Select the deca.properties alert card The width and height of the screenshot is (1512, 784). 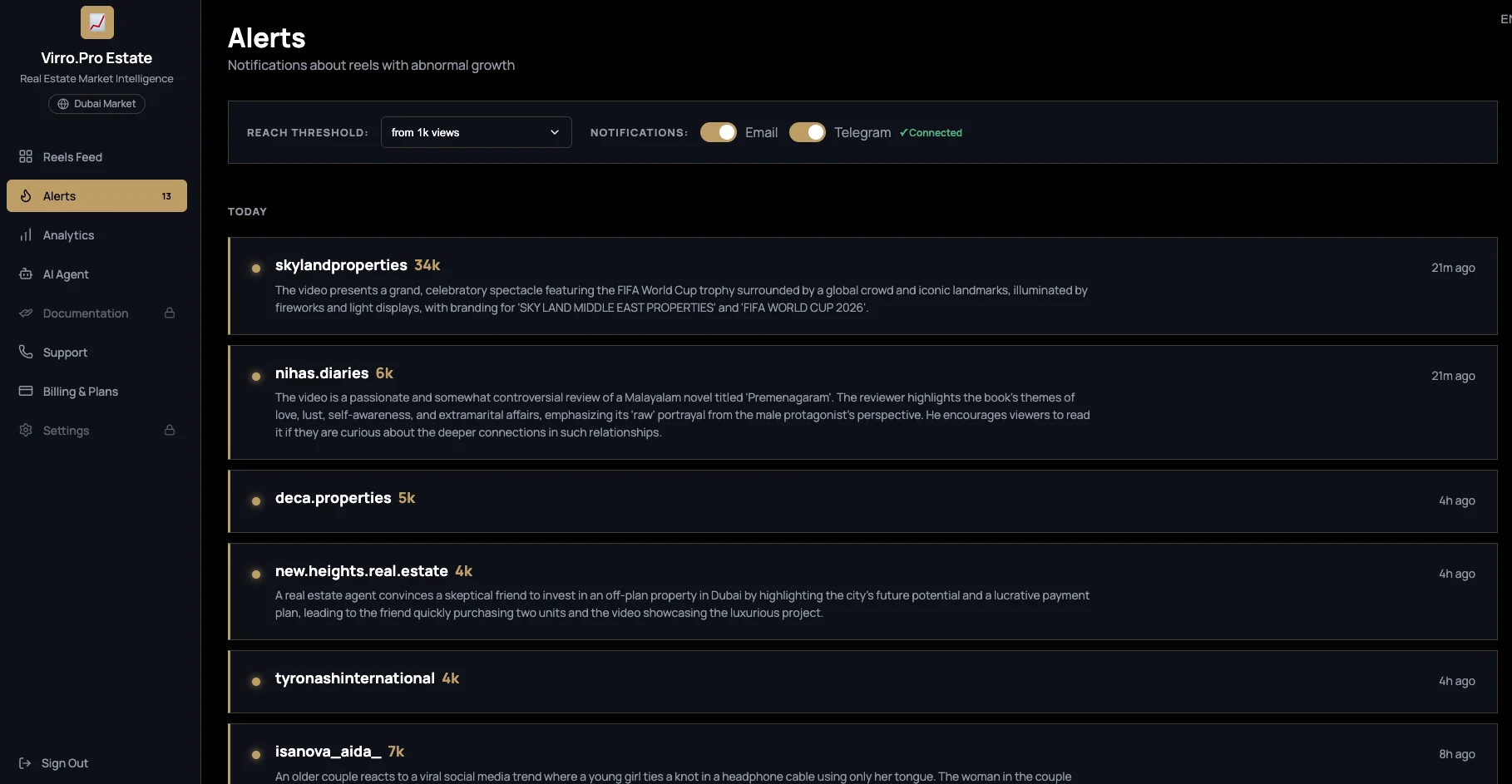(x=862, y=501)
